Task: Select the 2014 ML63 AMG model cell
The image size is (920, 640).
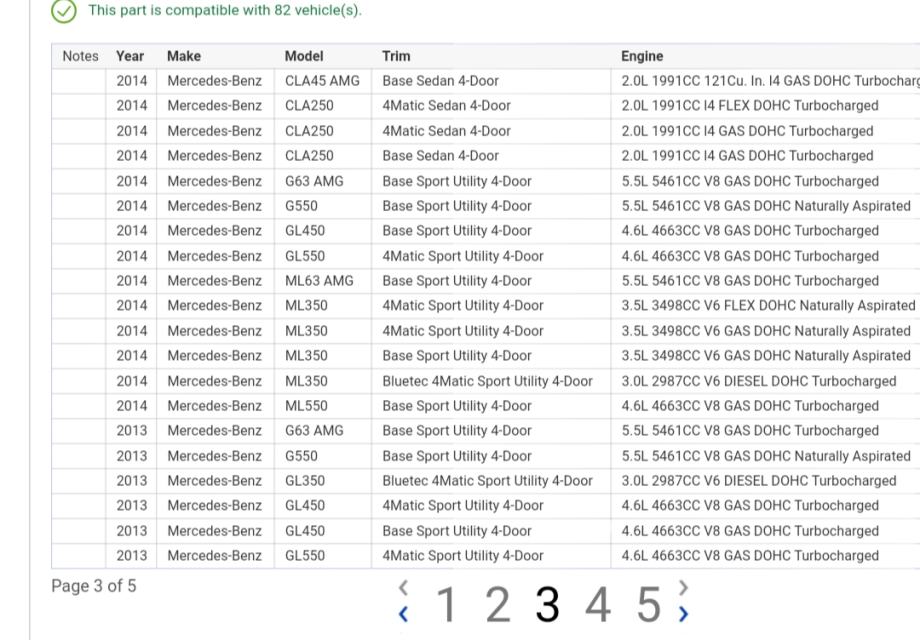Action: pos(319,281)
